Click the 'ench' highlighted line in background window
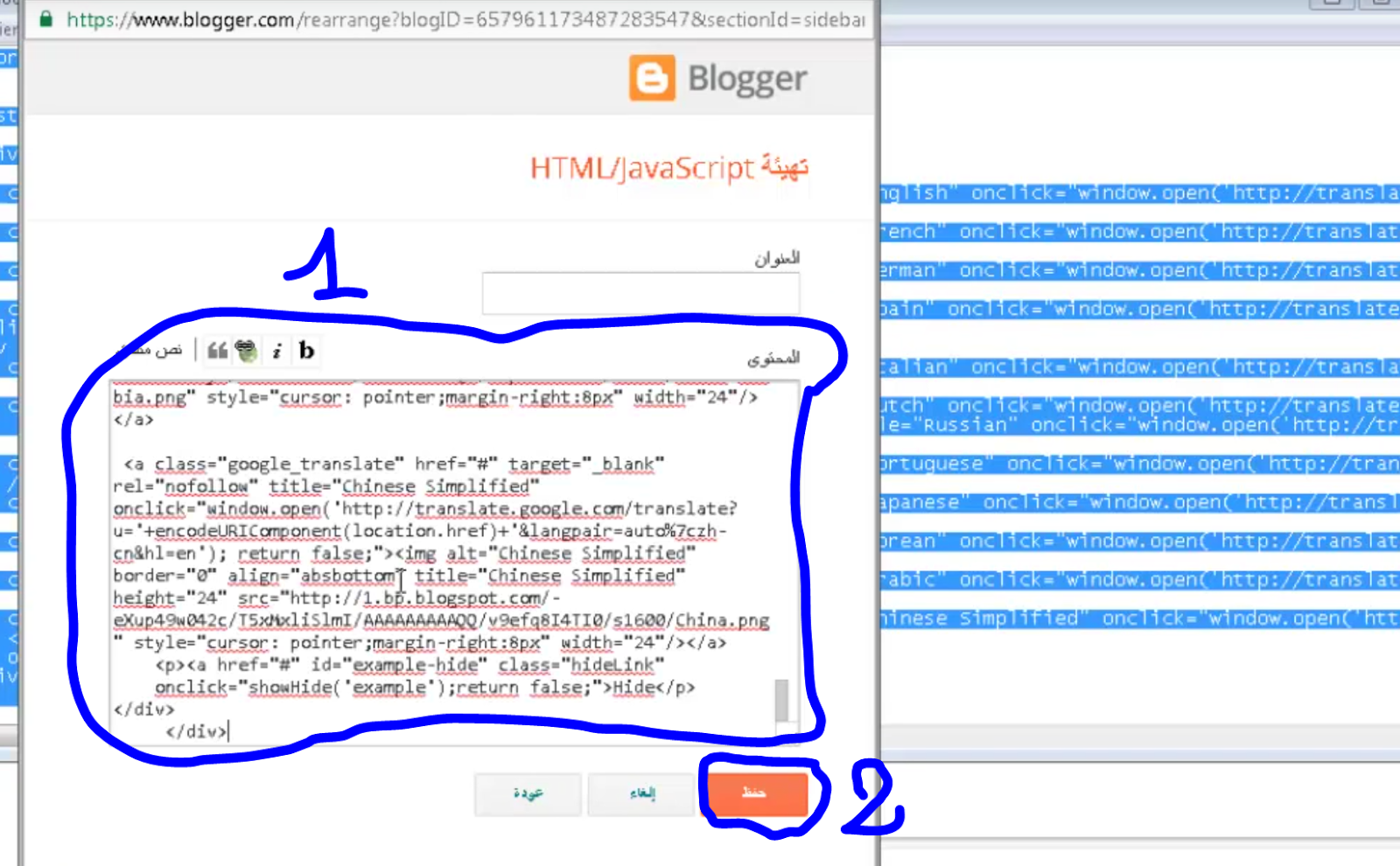The height and width of the screenshot is (866, 1400). click(x=1140, y=232)
